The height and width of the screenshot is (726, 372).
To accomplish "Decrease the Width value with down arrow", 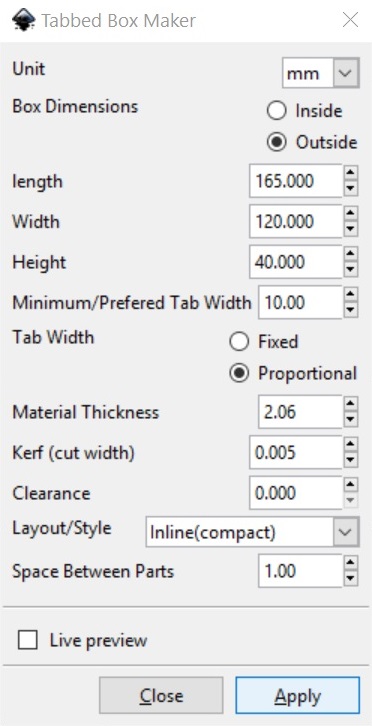I will 352,229.
